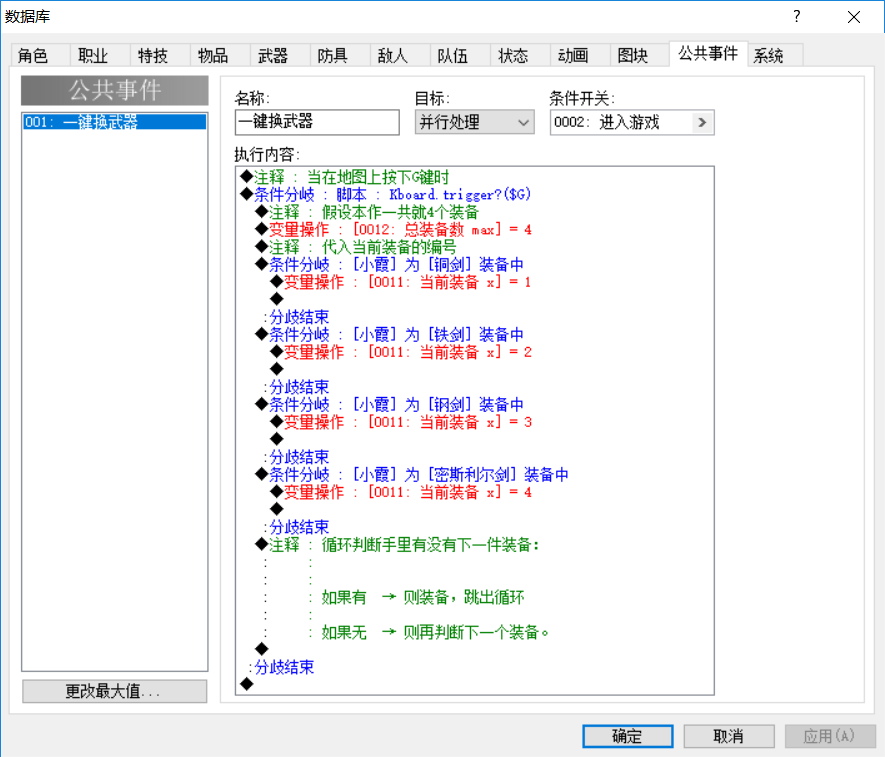The height and width of the screenshot is (757, 885).
Task: Open the 特技 tab
Action: point(160,55)
